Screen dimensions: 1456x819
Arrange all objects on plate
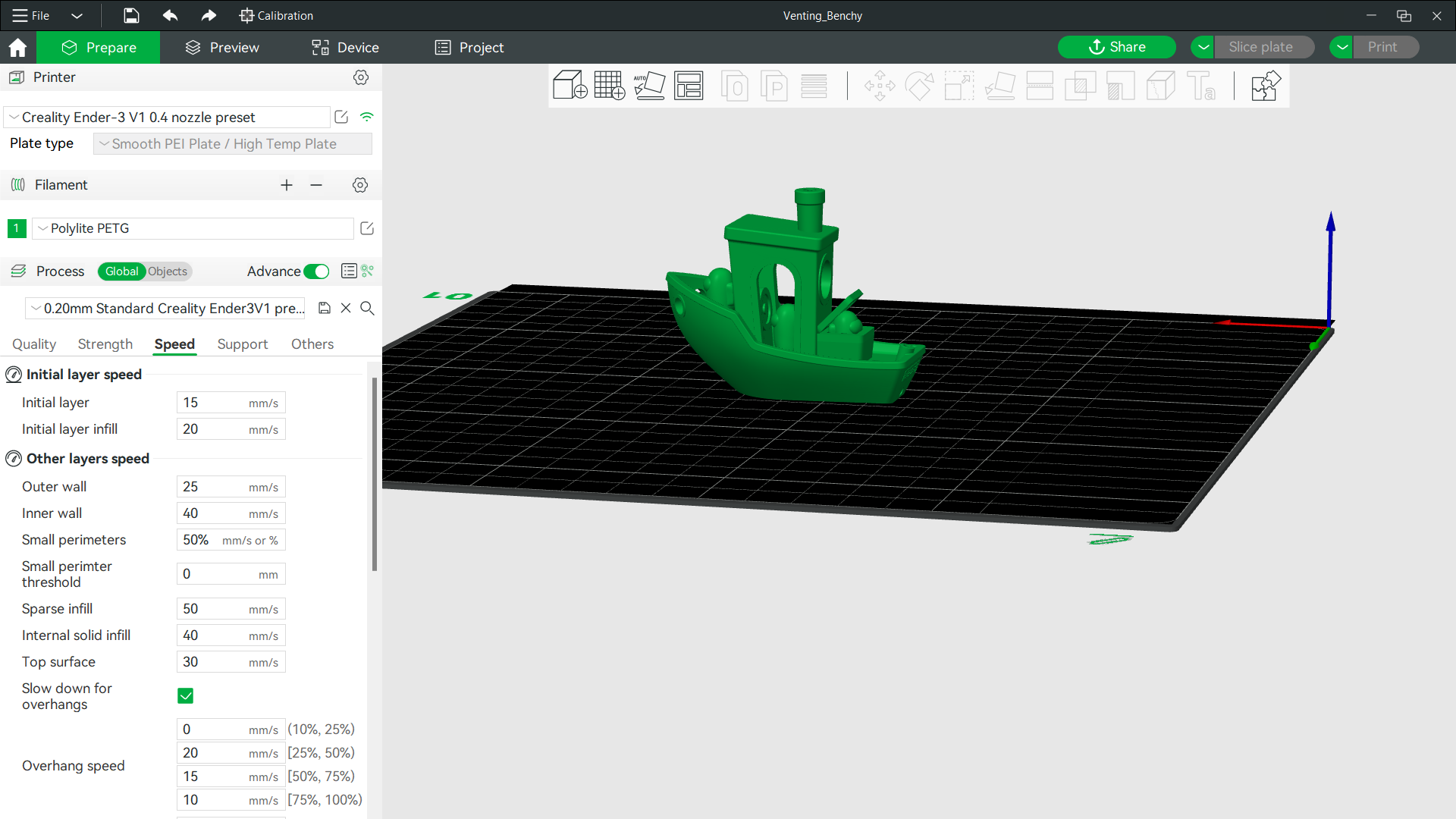689,85
